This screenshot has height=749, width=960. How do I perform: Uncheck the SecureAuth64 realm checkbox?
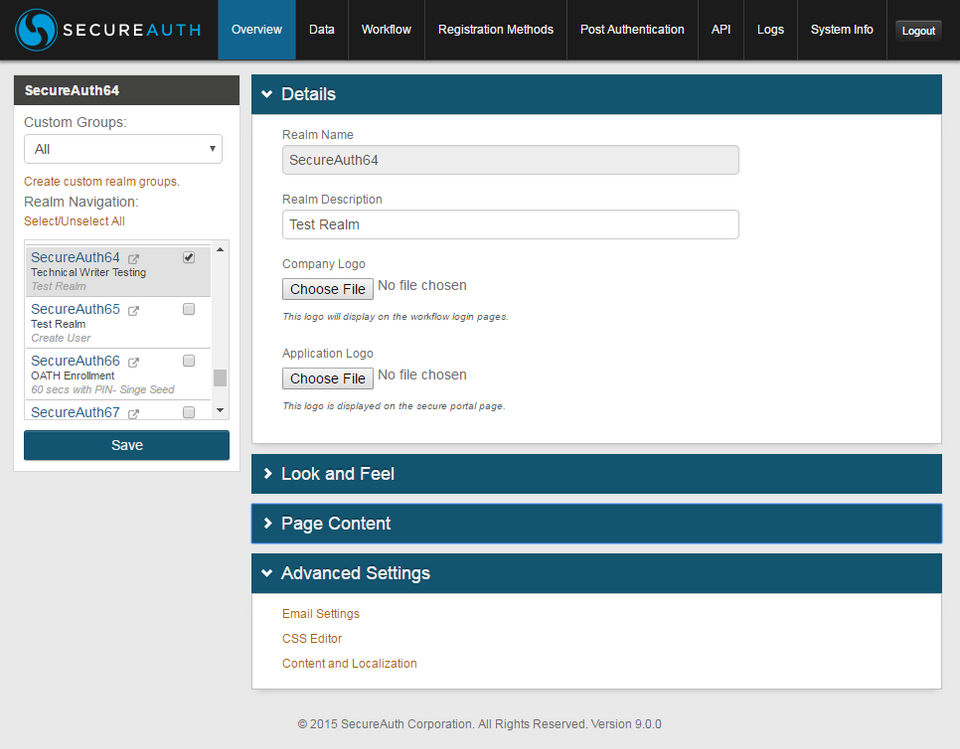(x=189, y=257)
